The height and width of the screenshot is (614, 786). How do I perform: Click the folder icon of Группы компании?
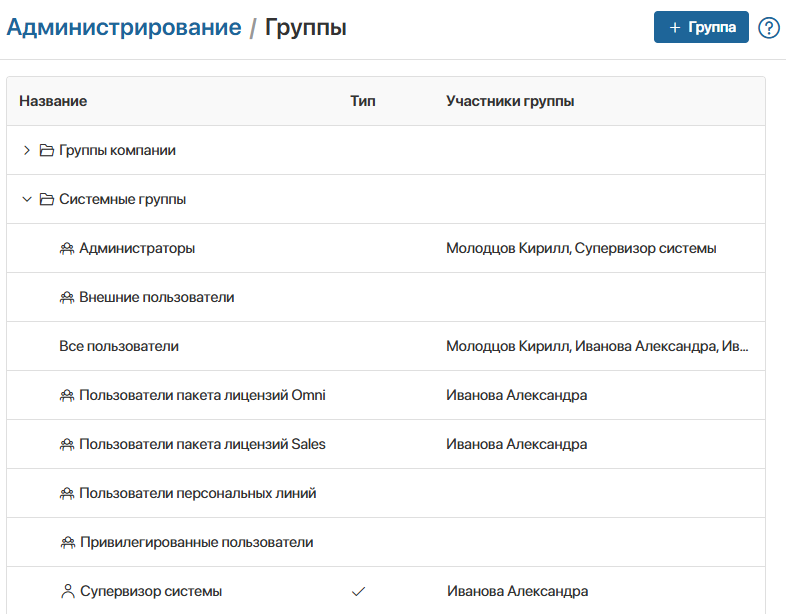coord(47,150)
